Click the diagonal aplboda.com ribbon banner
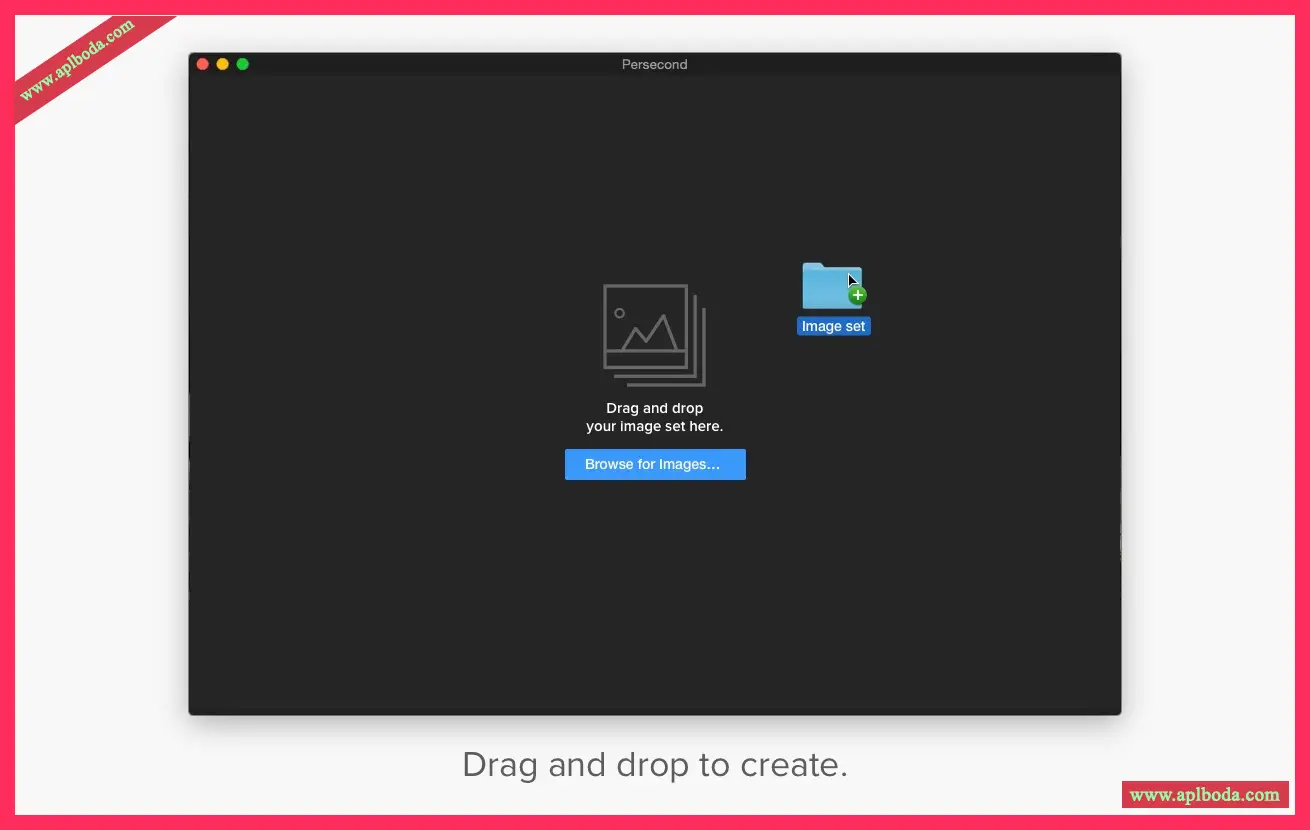 pos(78,60)
